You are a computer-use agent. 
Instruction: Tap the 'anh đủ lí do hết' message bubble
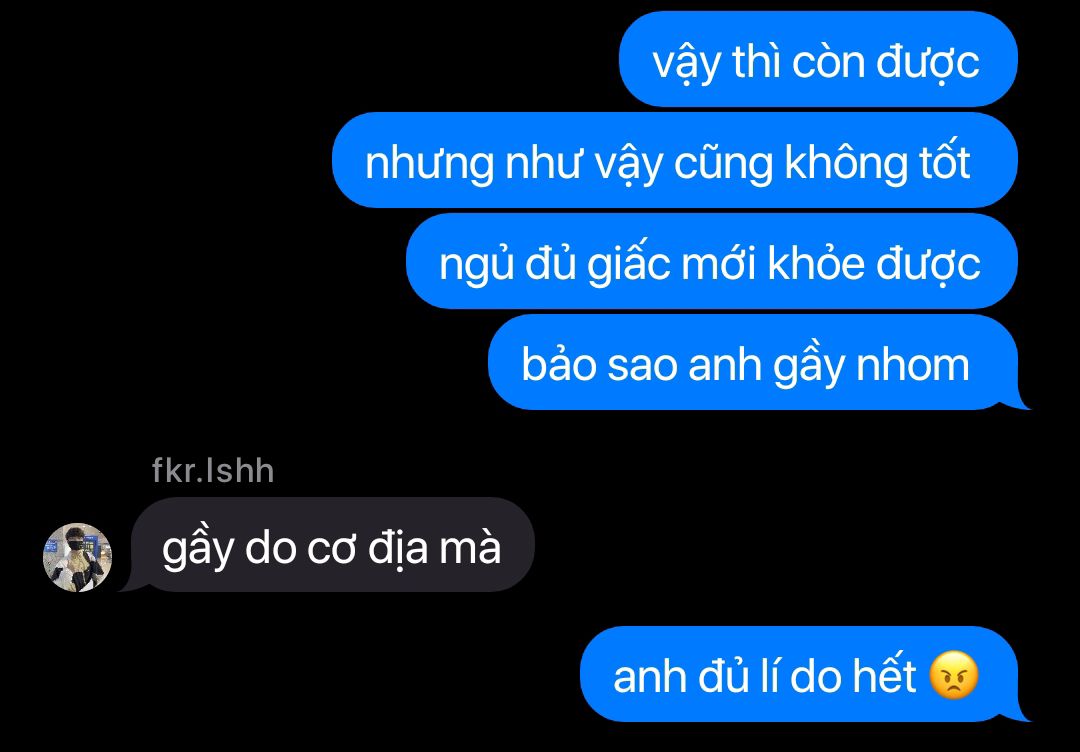click(x=799, y=675)
